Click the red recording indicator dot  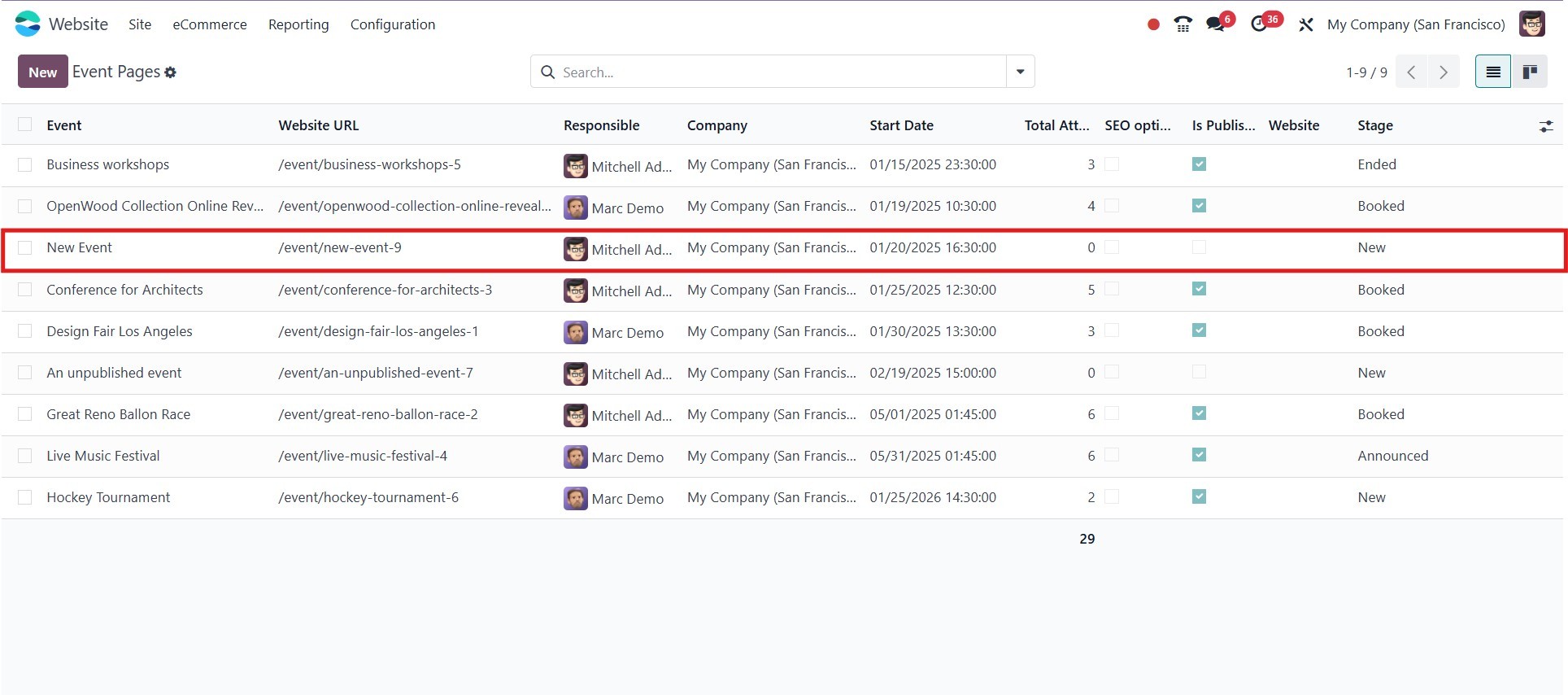pyautogui.click(x=1152, y=24)
